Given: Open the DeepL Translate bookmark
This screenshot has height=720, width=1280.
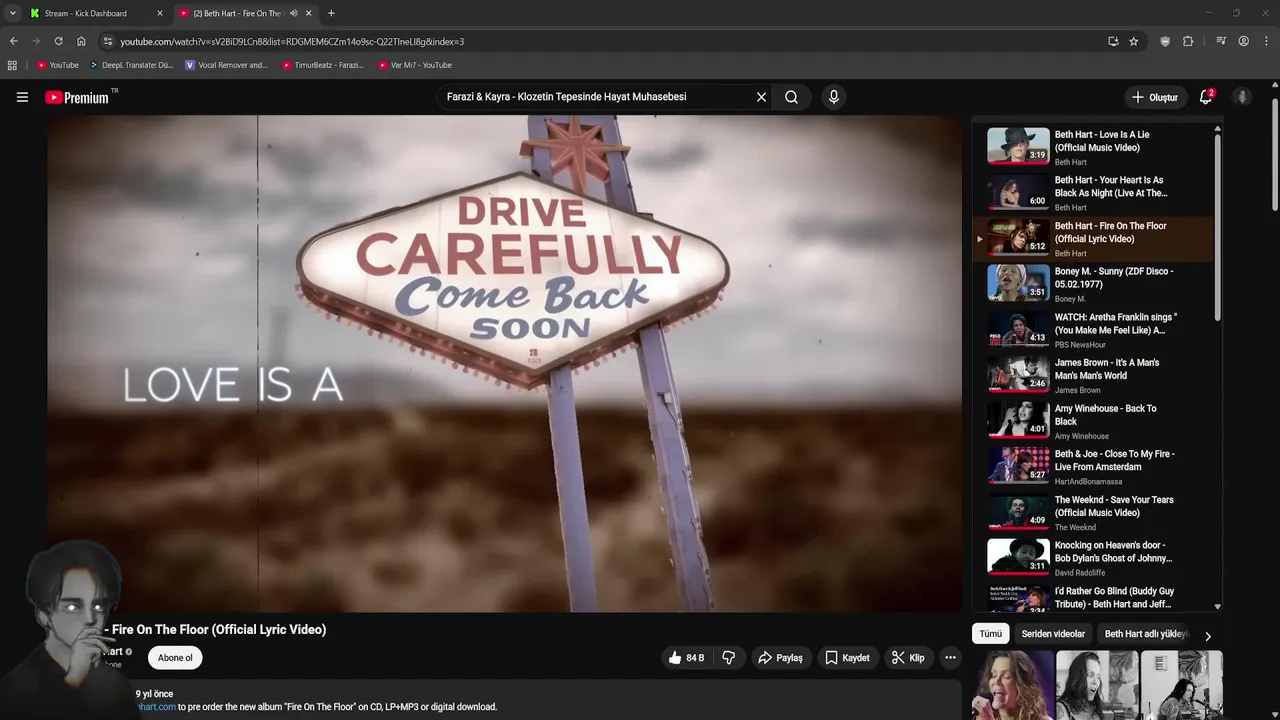Looking at the screenshot, I should coord(131,65).
